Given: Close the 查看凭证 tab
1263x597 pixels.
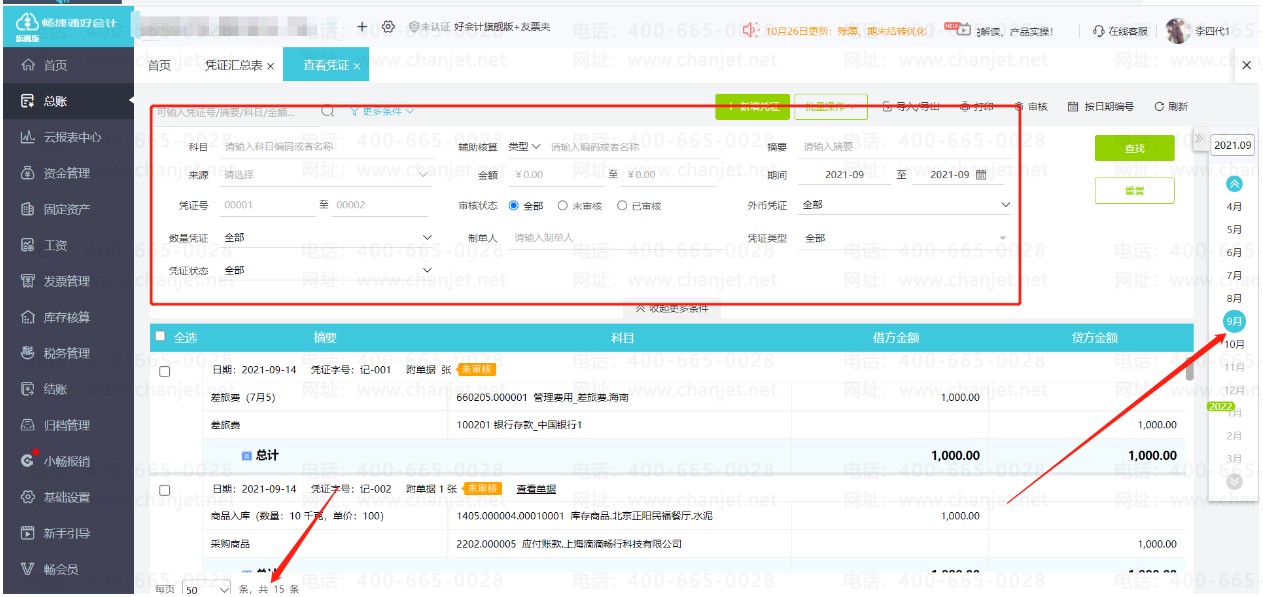Looking at the screenshot, I should 357,66.
